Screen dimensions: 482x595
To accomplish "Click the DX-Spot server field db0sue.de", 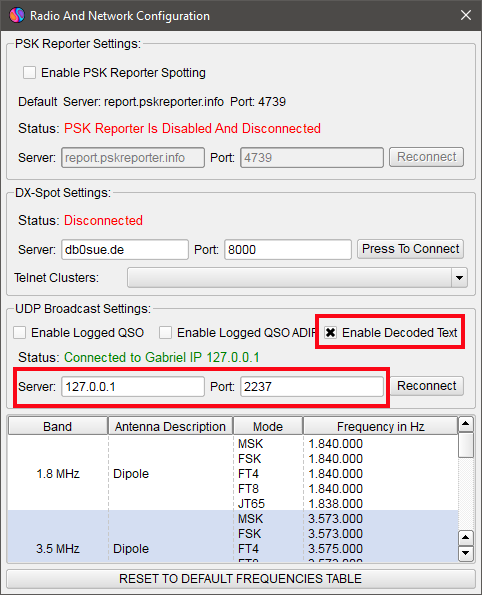I will coord(125,250).
